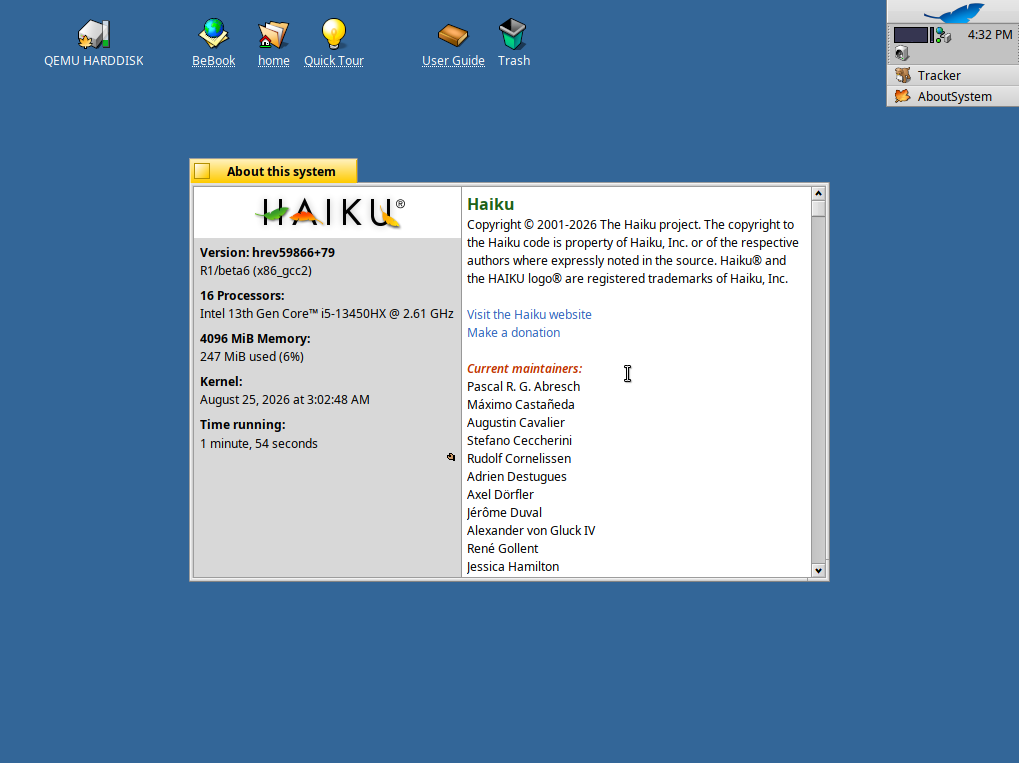This screenshot has height=763, width=1019.
Task: Click the Quick Tour lightbulb icon
Action: tap(334, 34)
